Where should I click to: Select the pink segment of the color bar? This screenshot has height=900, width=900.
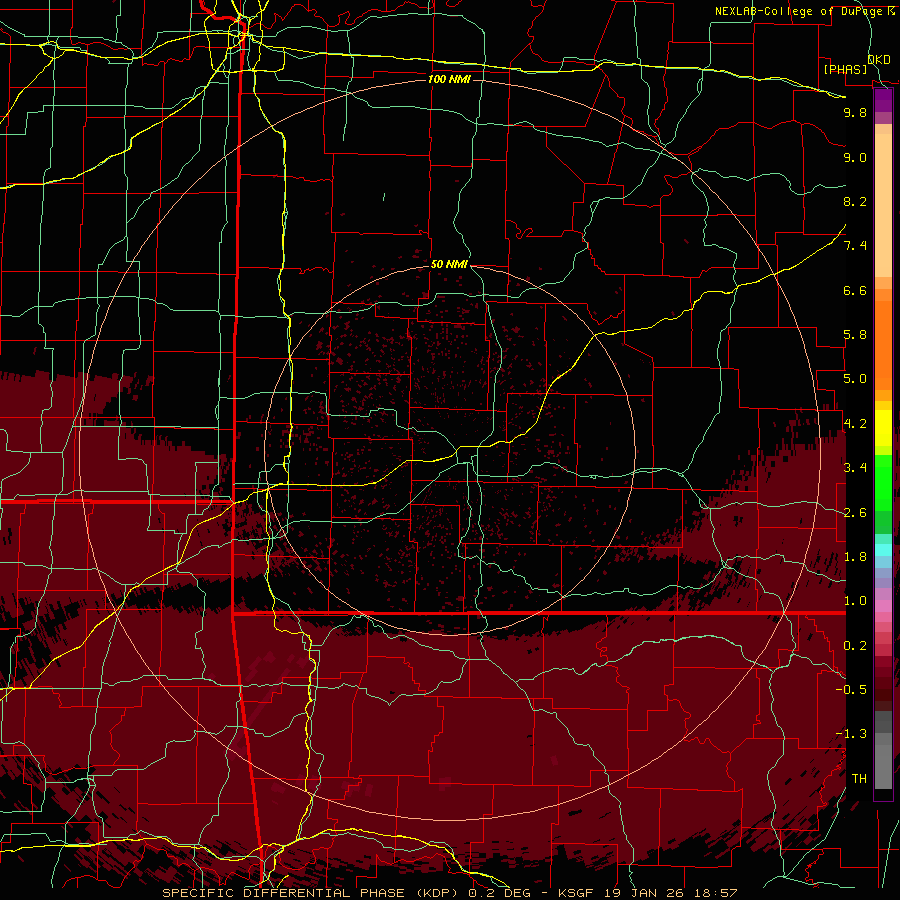[x=883, y=606]
